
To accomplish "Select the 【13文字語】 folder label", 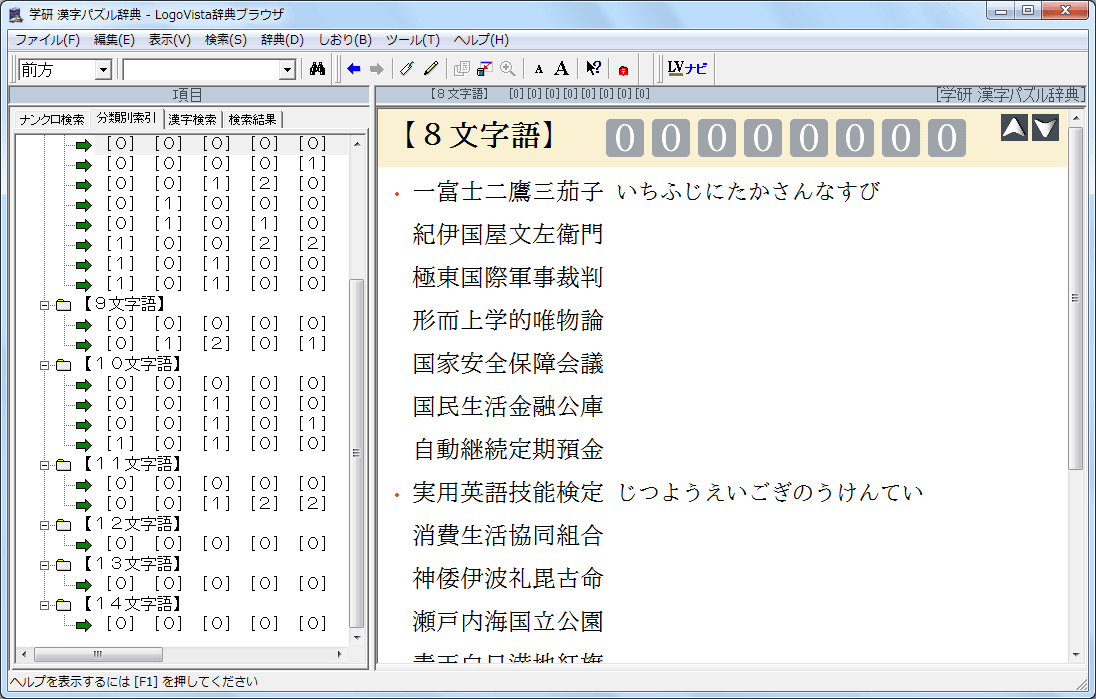I will click(132, 564).
